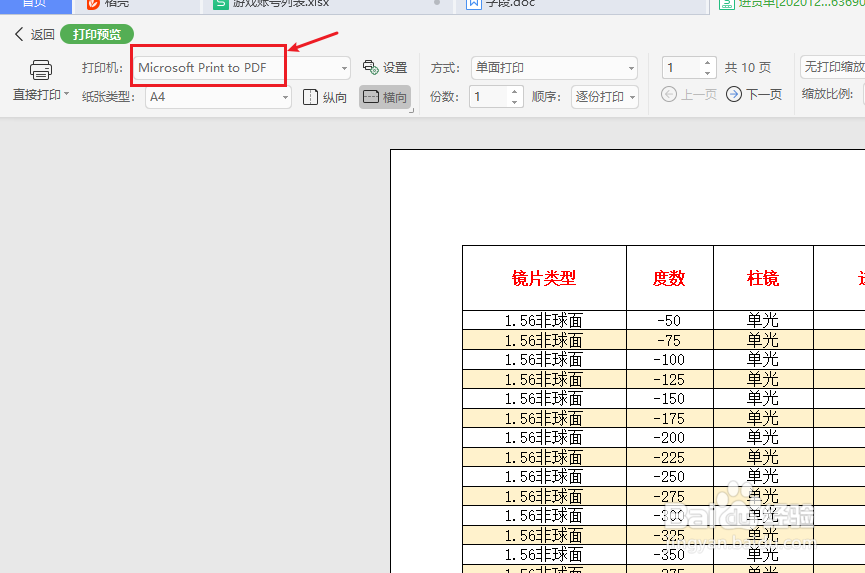Click the -125 degree cell
This screenshot has height=573, width=865.
coord(669,379)
